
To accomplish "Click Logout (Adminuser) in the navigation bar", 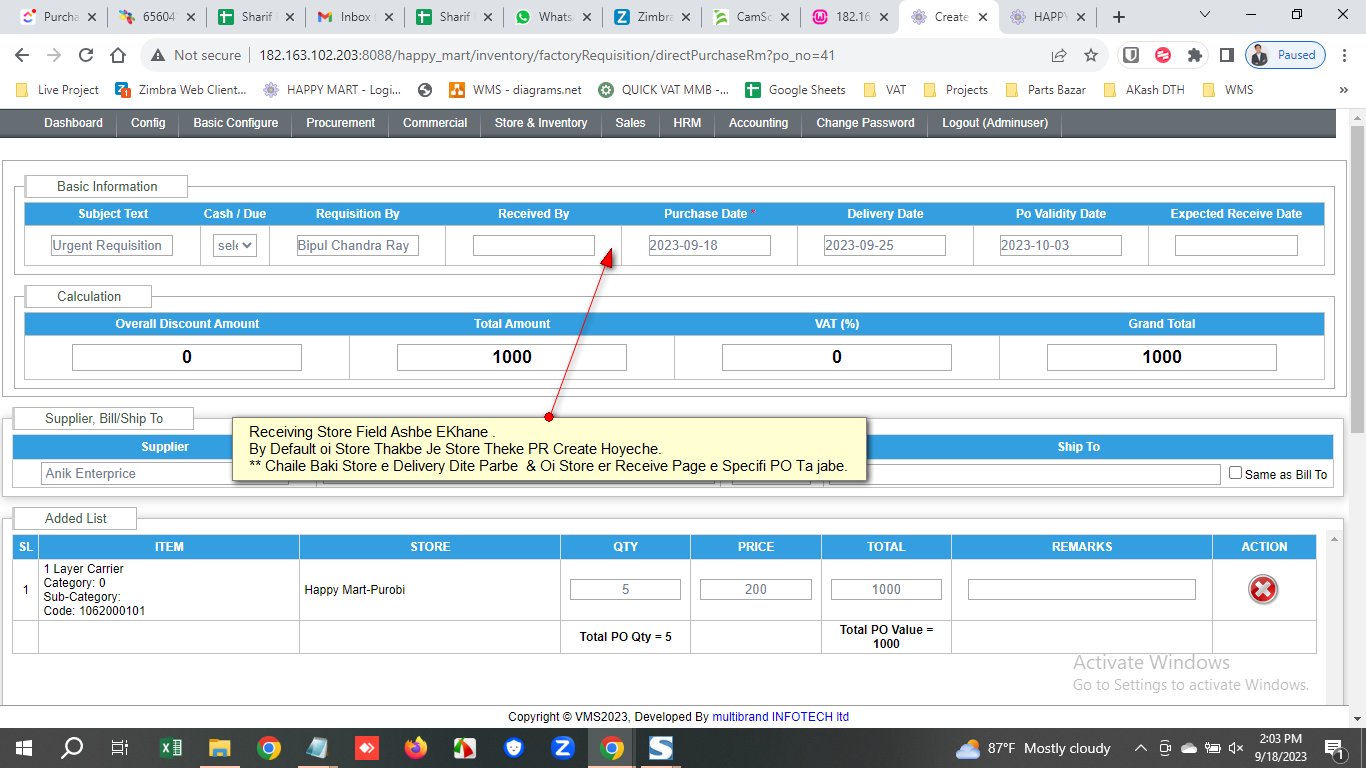I will pos(994,123).
